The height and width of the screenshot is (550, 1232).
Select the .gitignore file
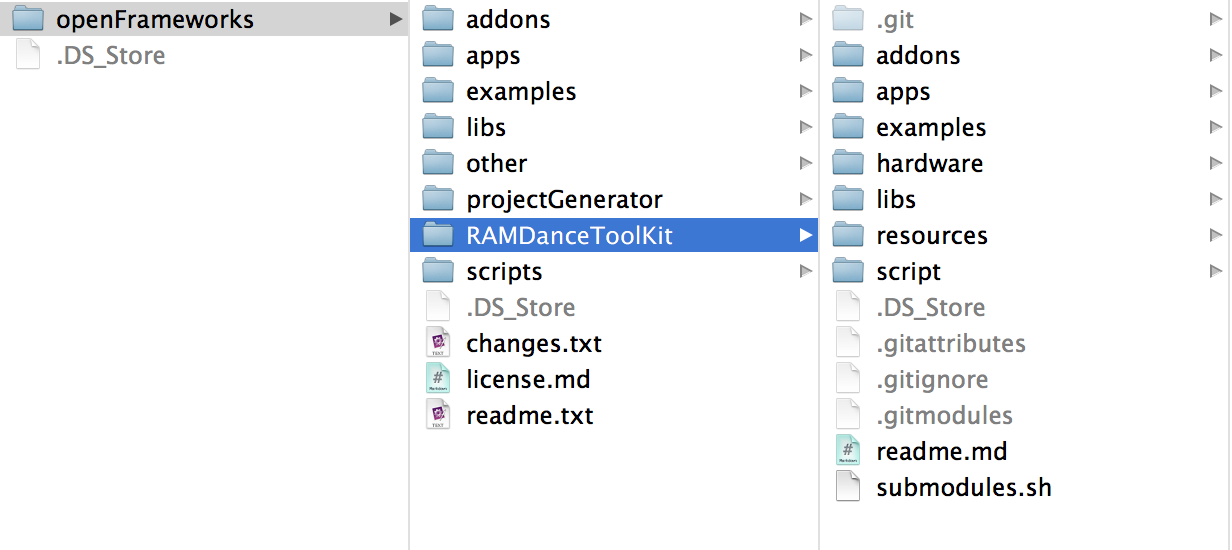point(931,379)
